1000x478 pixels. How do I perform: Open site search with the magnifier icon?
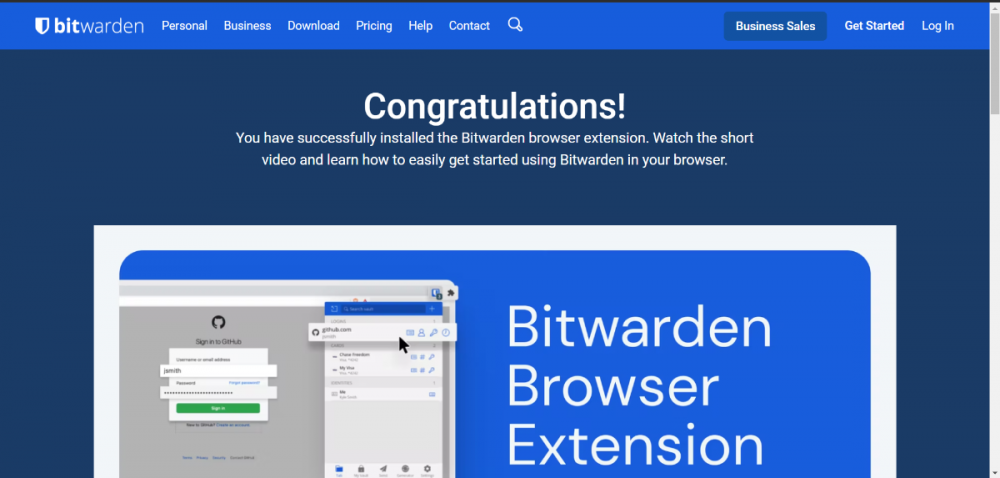515,25
